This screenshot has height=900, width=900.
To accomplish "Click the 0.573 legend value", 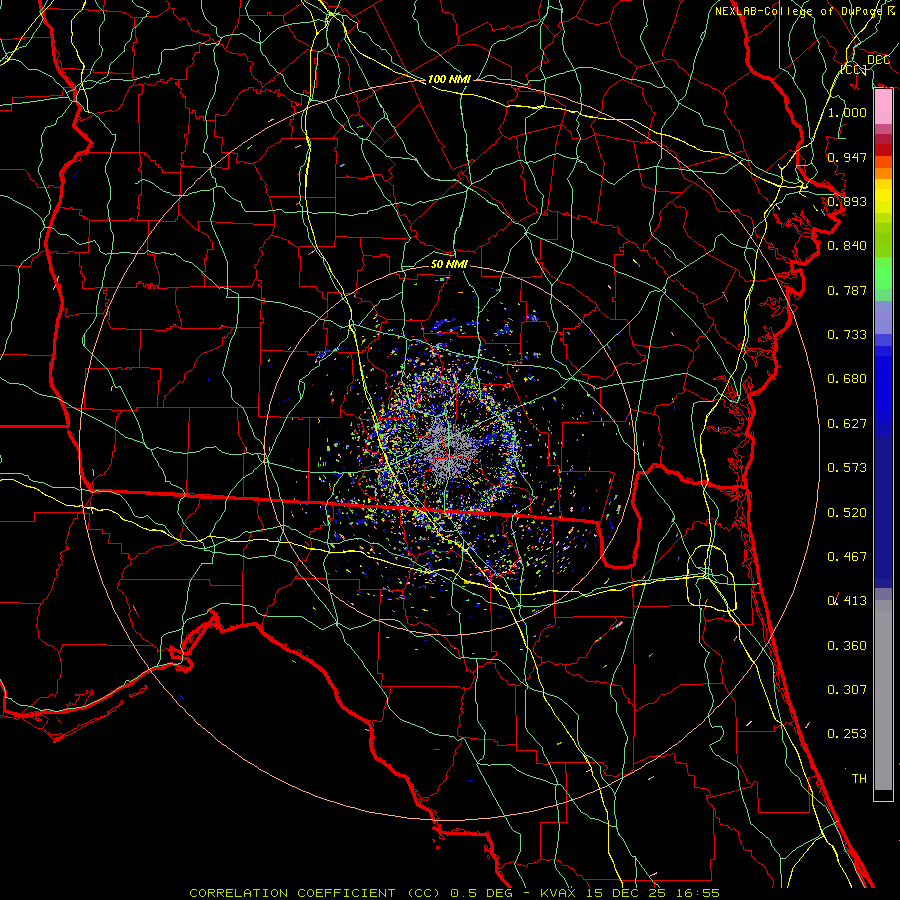I will click(x=847, y=467).
